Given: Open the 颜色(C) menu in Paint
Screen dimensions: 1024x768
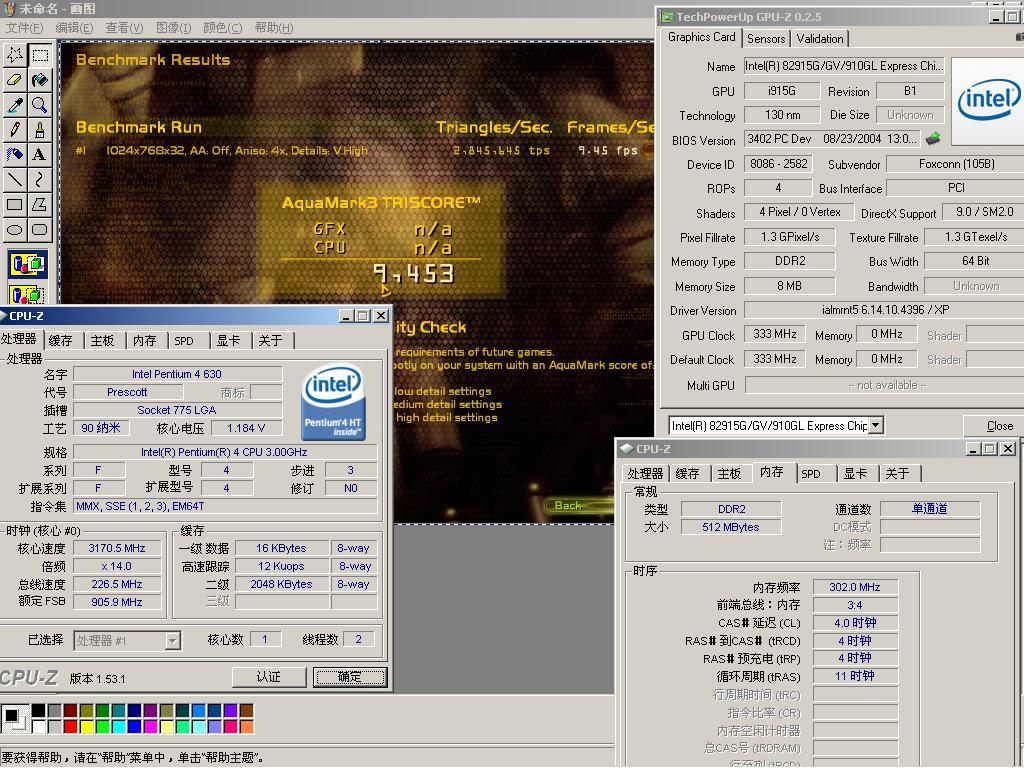Looking at the screenshot, I should tap(223, 27).
